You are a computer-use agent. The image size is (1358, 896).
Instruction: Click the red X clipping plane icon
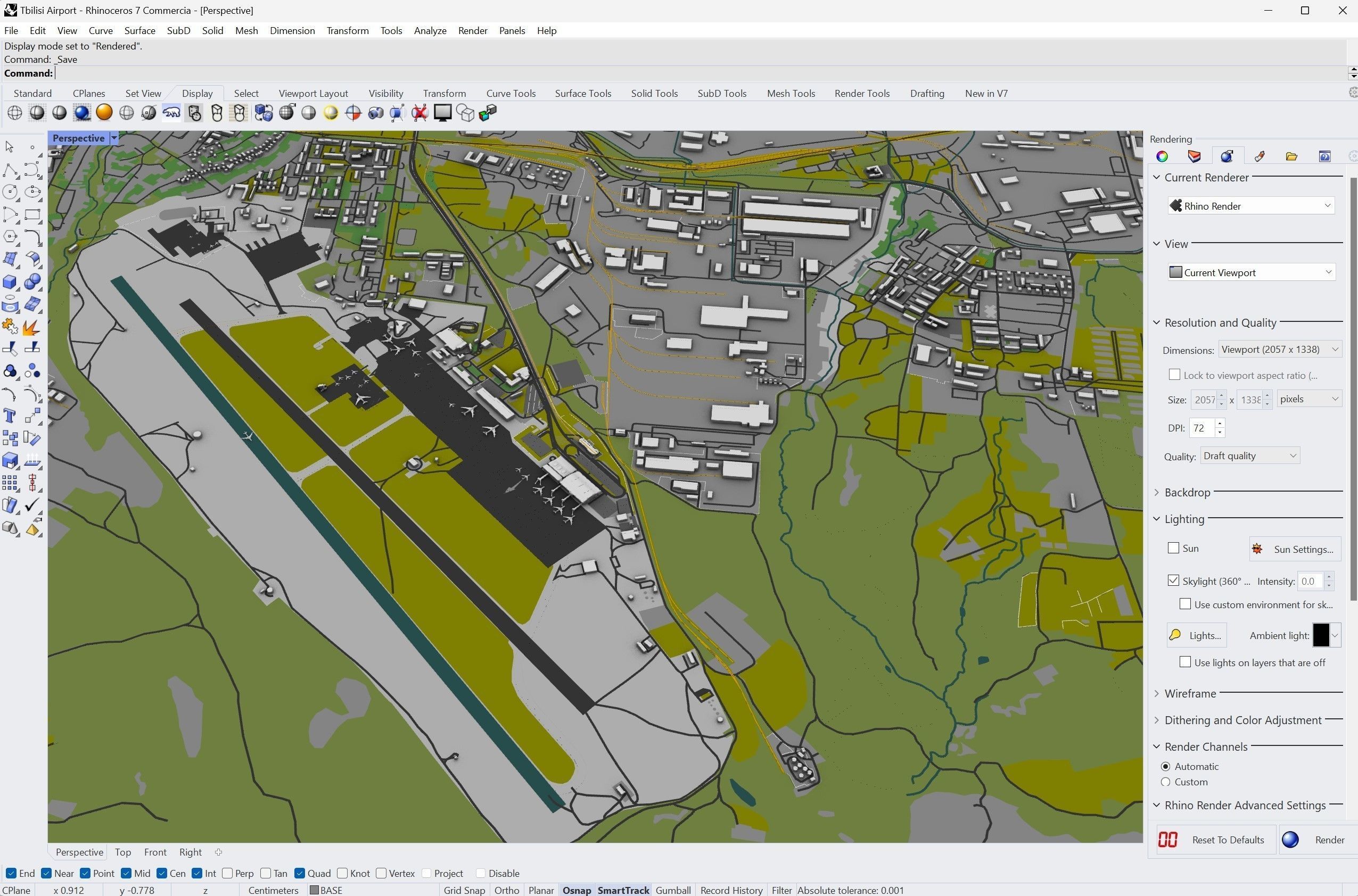[x=419, y=113]
